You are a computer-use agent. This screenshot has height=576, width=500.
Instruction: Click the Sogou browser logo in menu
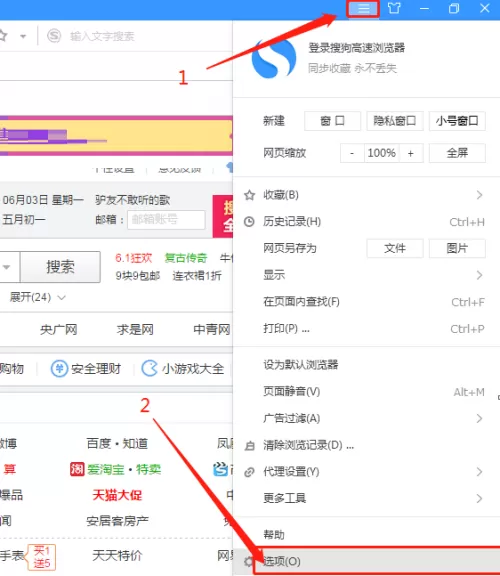tap(274, 59)
